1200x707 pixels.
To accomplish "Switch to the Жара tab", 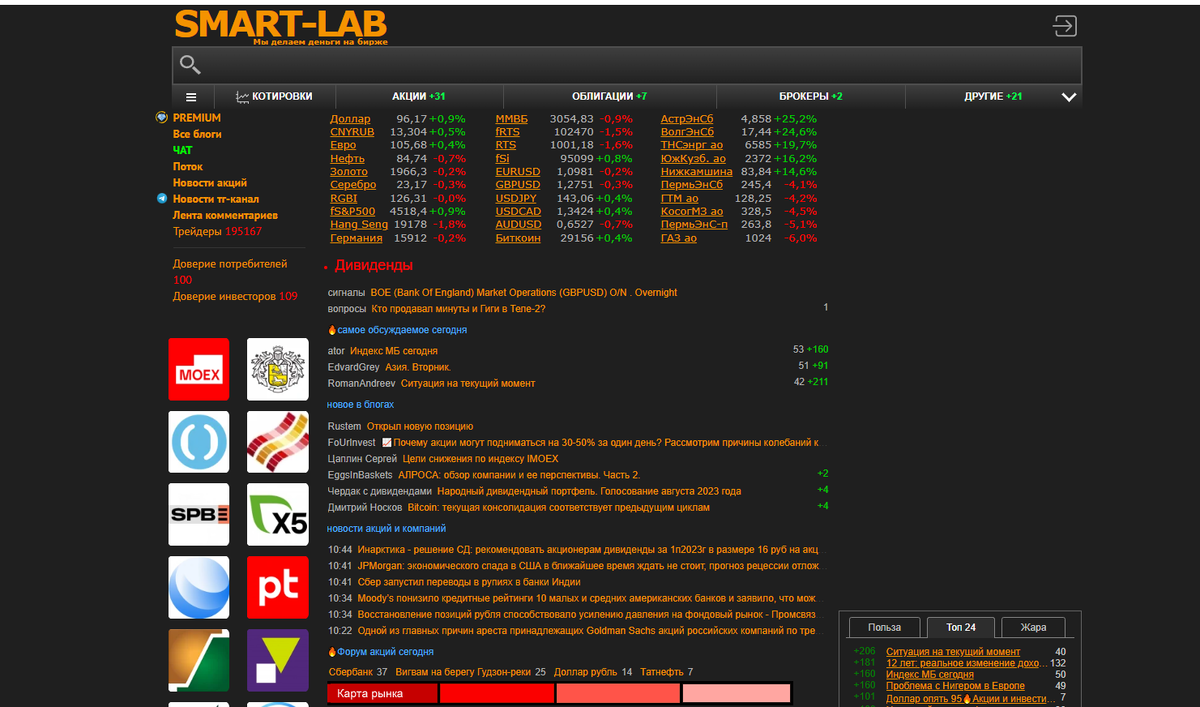I will coord(1033,627).
